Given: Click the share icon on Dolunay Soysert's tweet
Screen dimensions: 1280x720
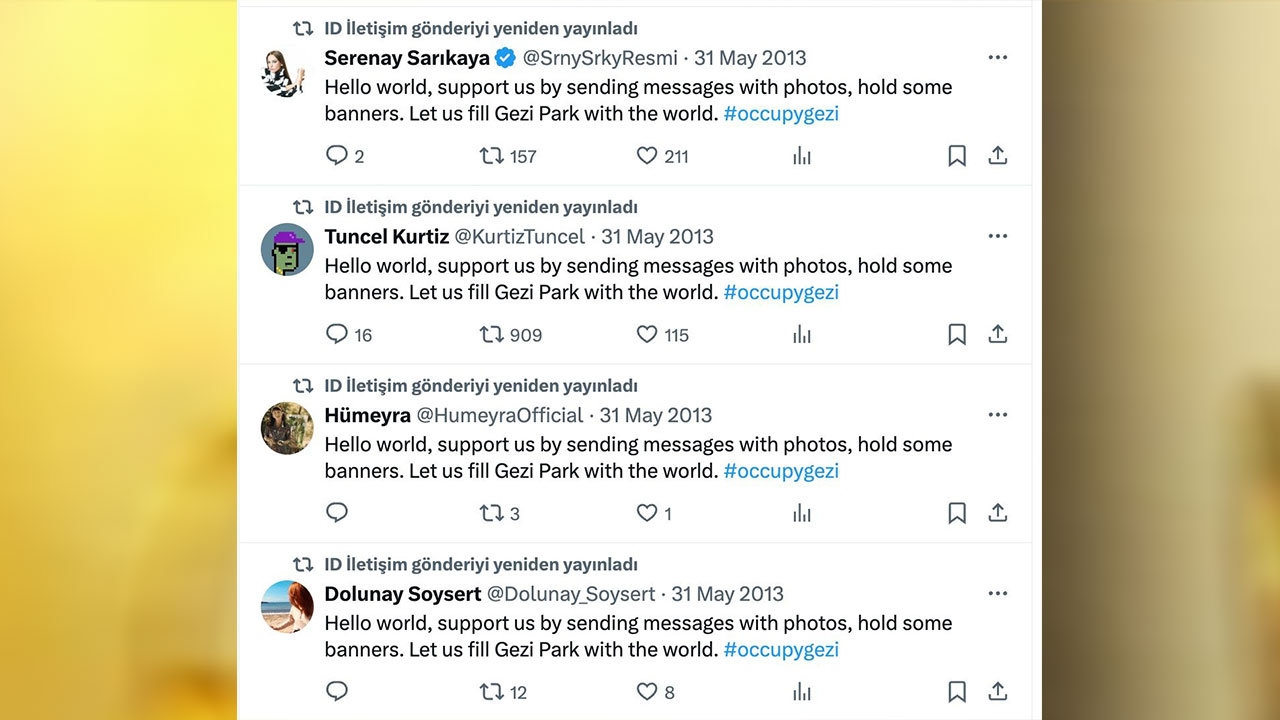Looking at the screenshot, I should (x=997, y=691).
